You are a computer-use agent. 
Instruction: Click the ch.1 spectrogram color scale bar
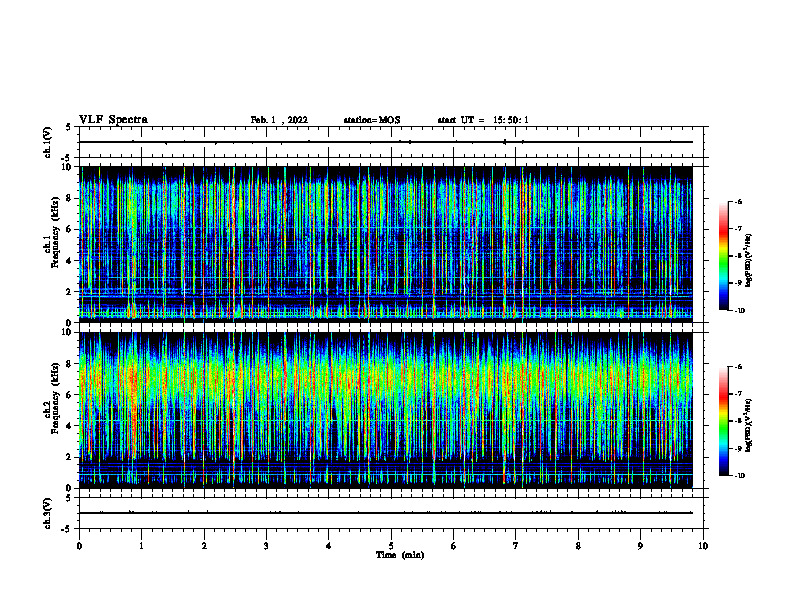723,256
